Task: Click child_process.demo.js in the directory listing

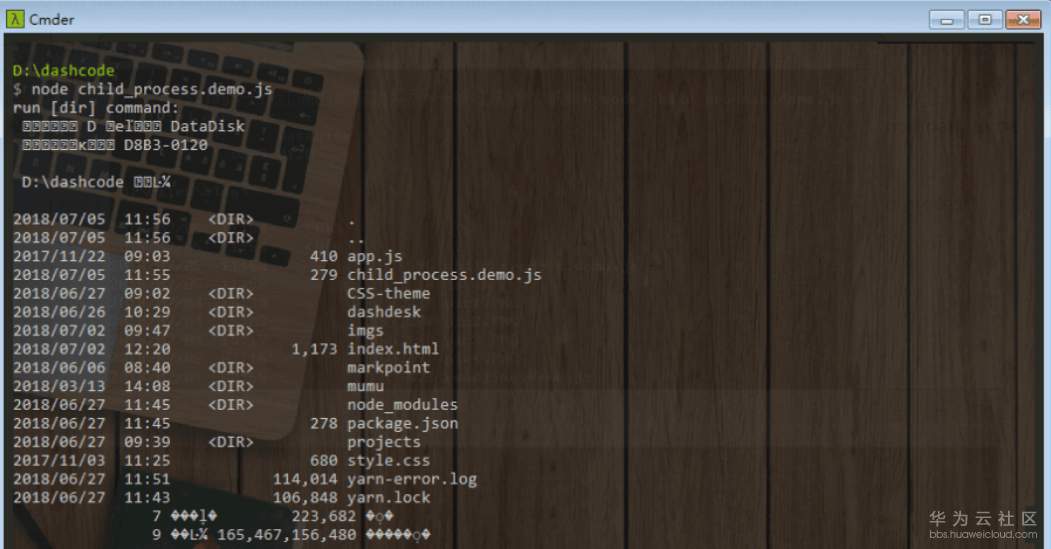Action: pyautogui.click(x=444, y=275)
